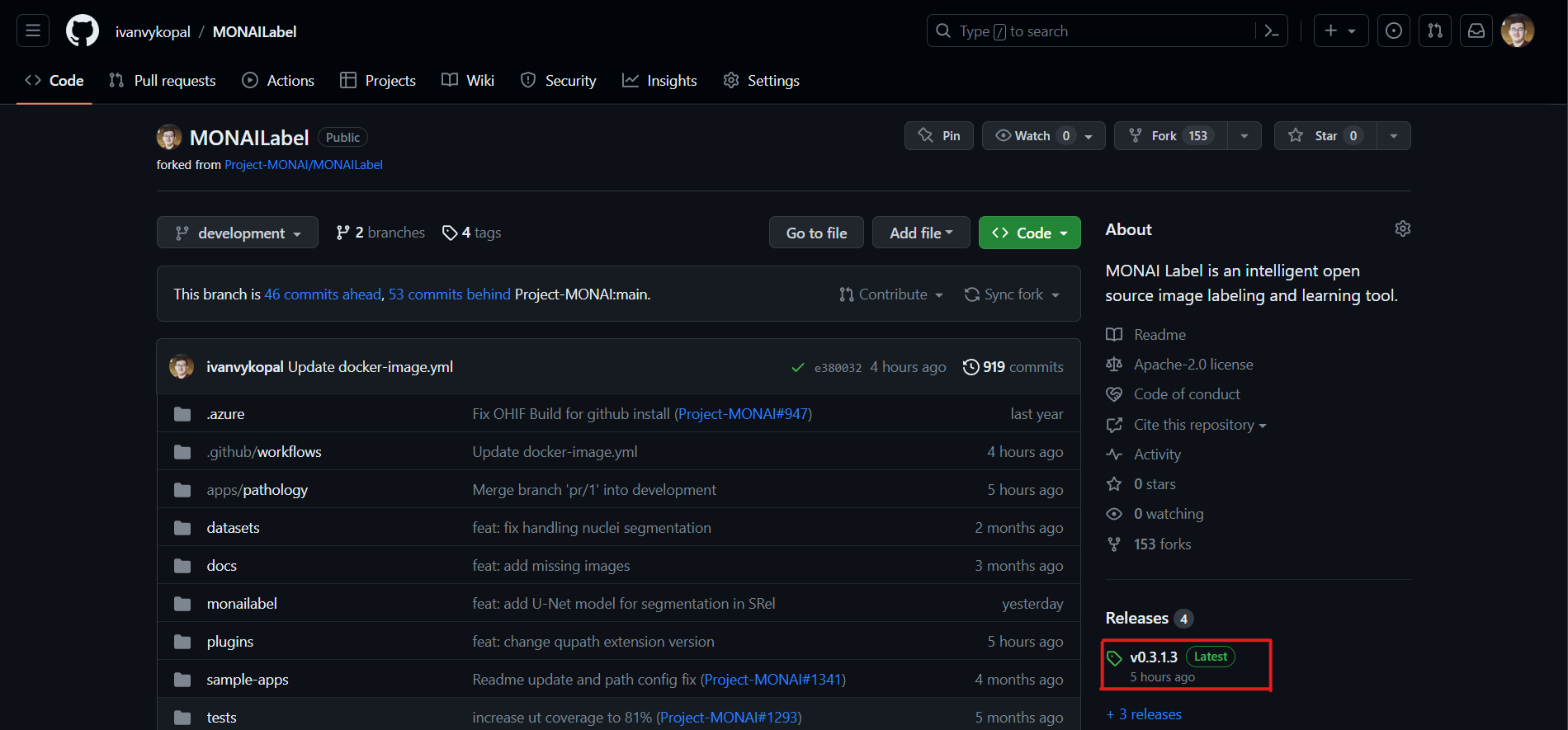Open the v0.3.1.3 latest release
This screenshot has width=1568, height=730.
1153,657
